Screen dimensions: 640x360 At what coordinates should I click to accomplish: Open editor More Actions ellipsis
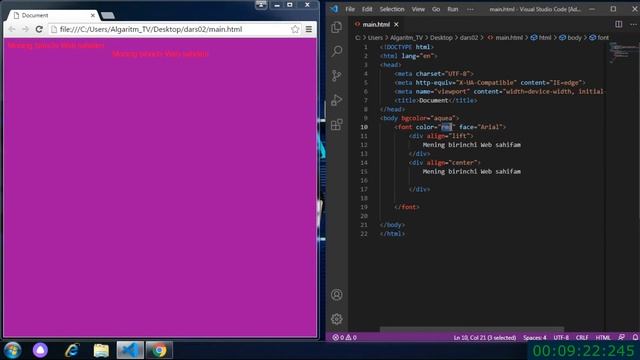coord(633,24)
